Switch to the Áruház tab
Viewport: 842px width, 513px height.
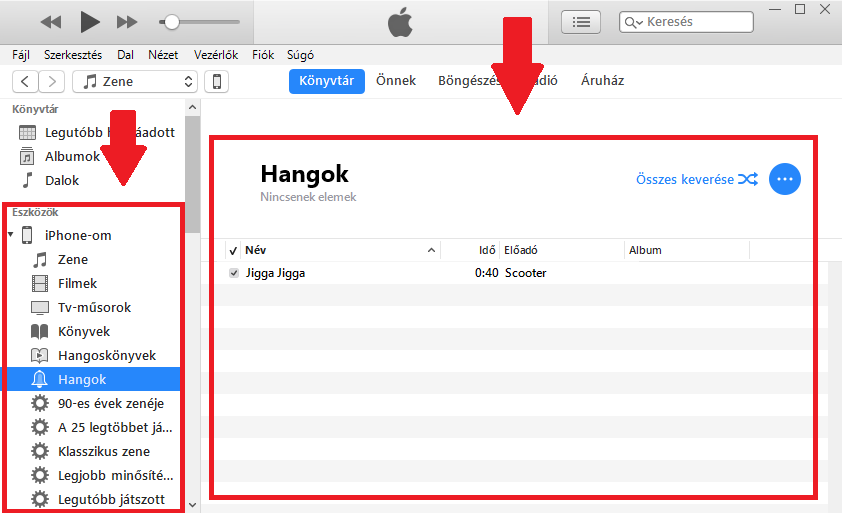point(603,81)
